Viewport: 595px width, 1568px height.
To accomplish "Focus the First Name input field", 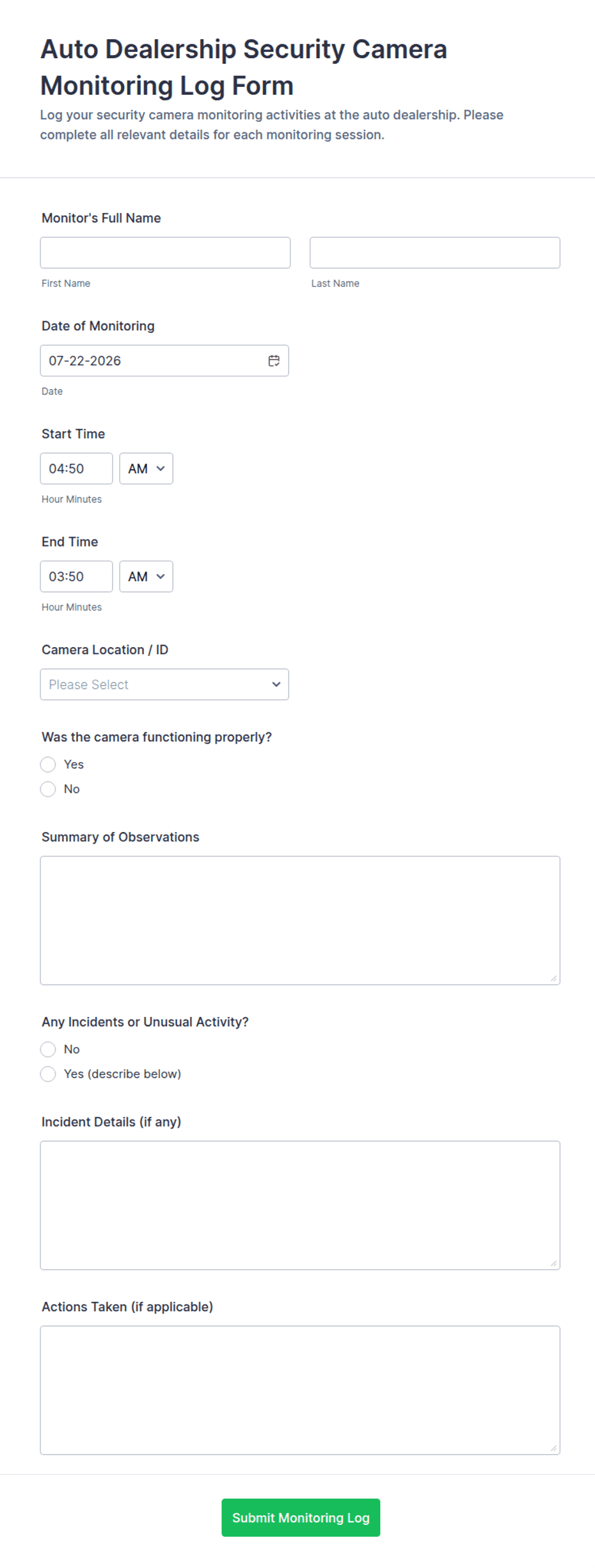I will (165, 253).
